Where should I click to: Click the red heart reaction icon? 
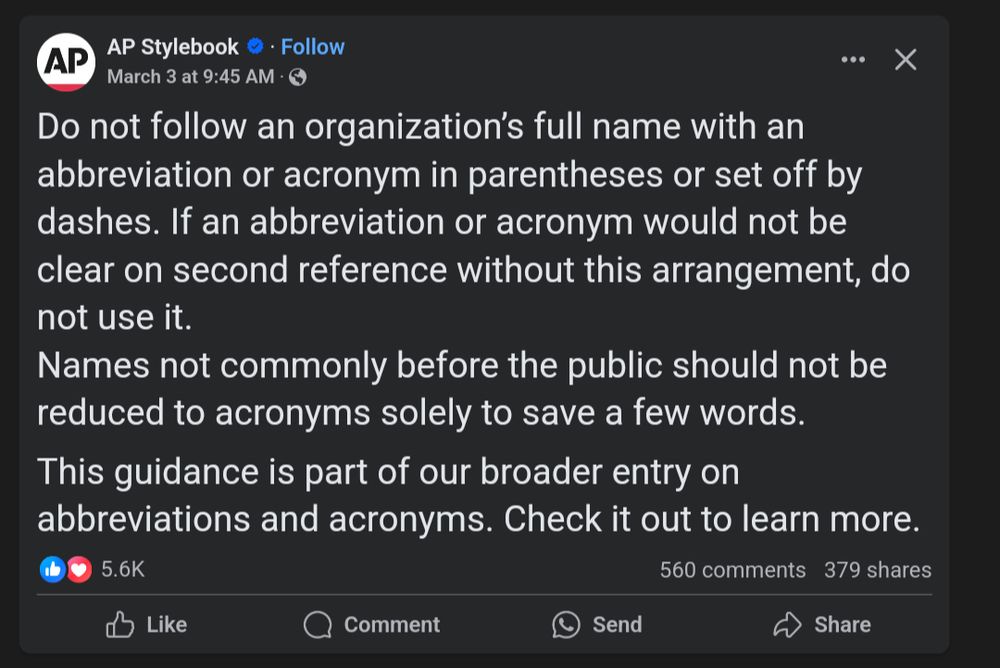point(79,569)
